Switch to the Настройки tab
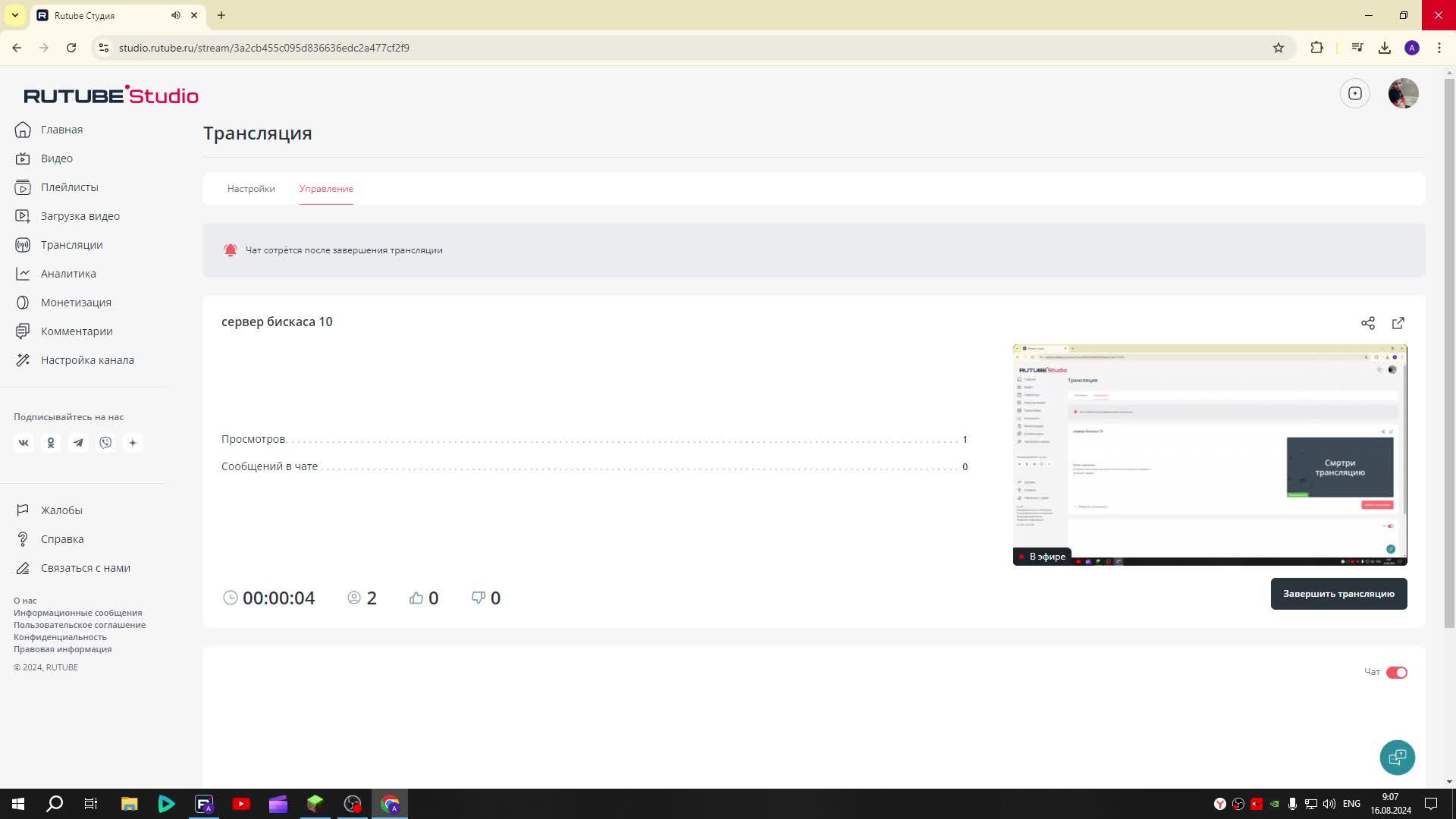 point(251,189)
